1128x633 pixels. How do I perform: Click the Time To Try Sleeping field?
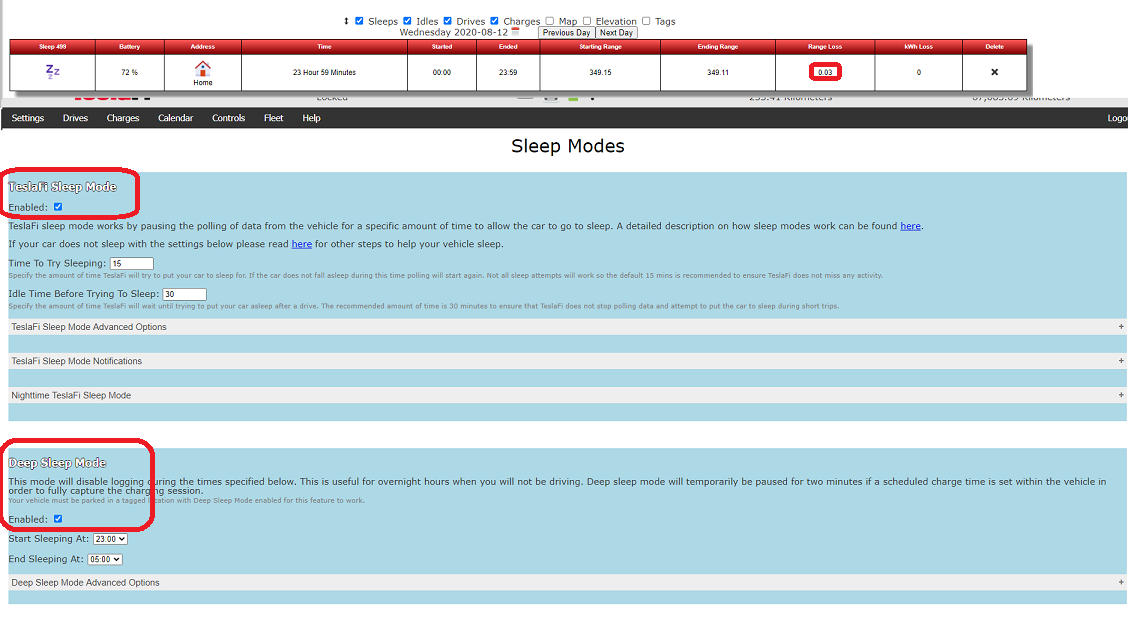pos(132,263)
